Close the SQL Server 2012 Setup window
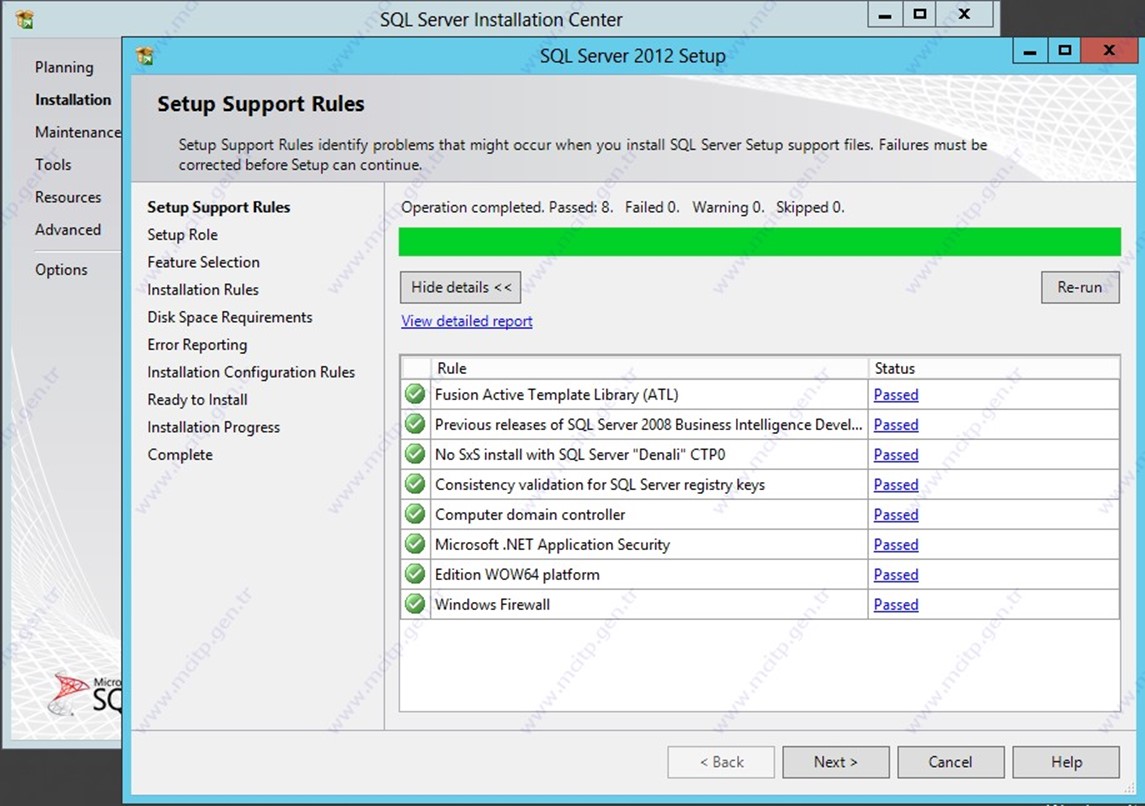The width and height of the screenshot is (1145, 806). coord(1109,51)
